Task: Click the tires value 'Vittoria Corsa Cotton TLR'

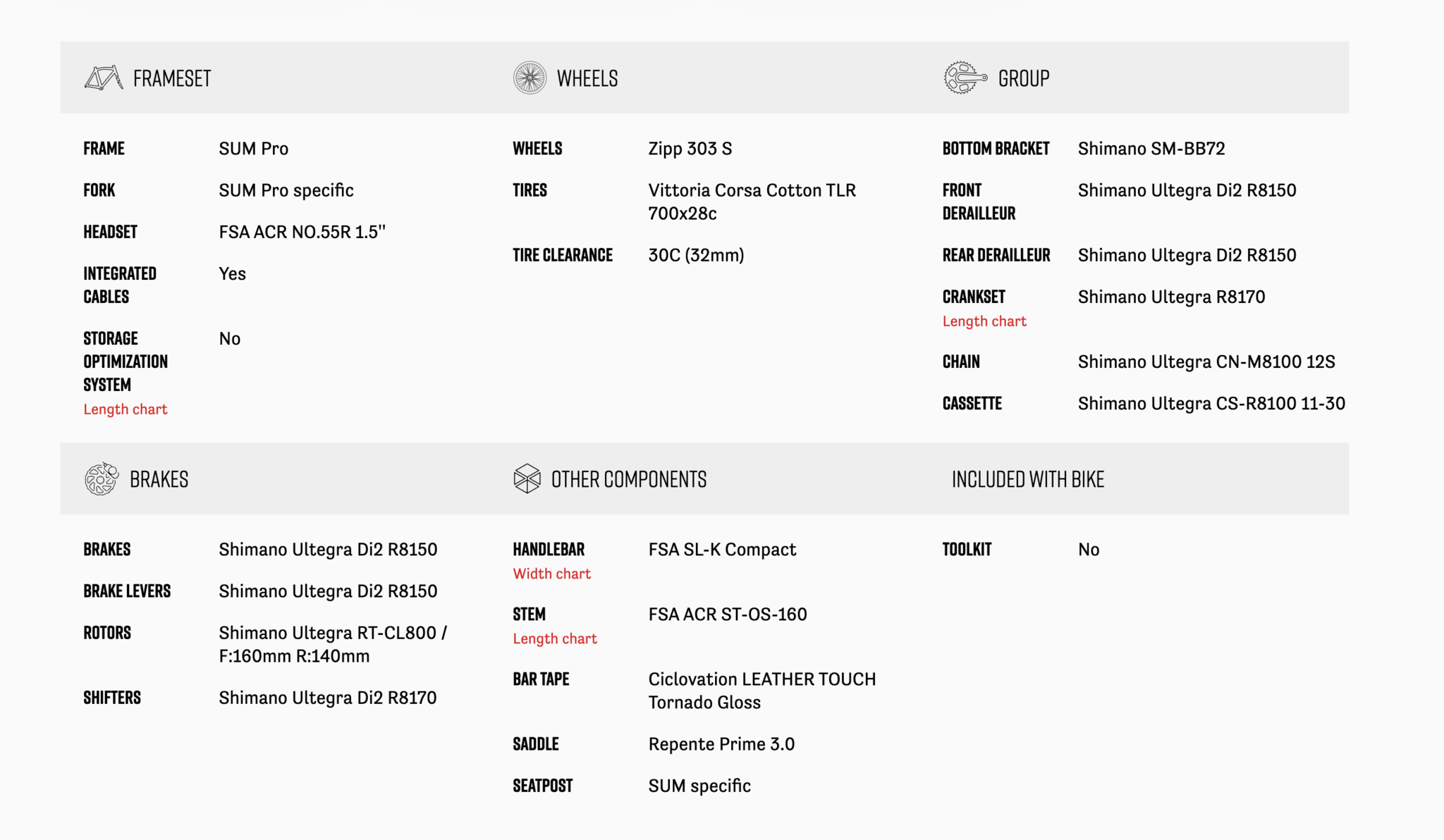Action: click(752, 190)
